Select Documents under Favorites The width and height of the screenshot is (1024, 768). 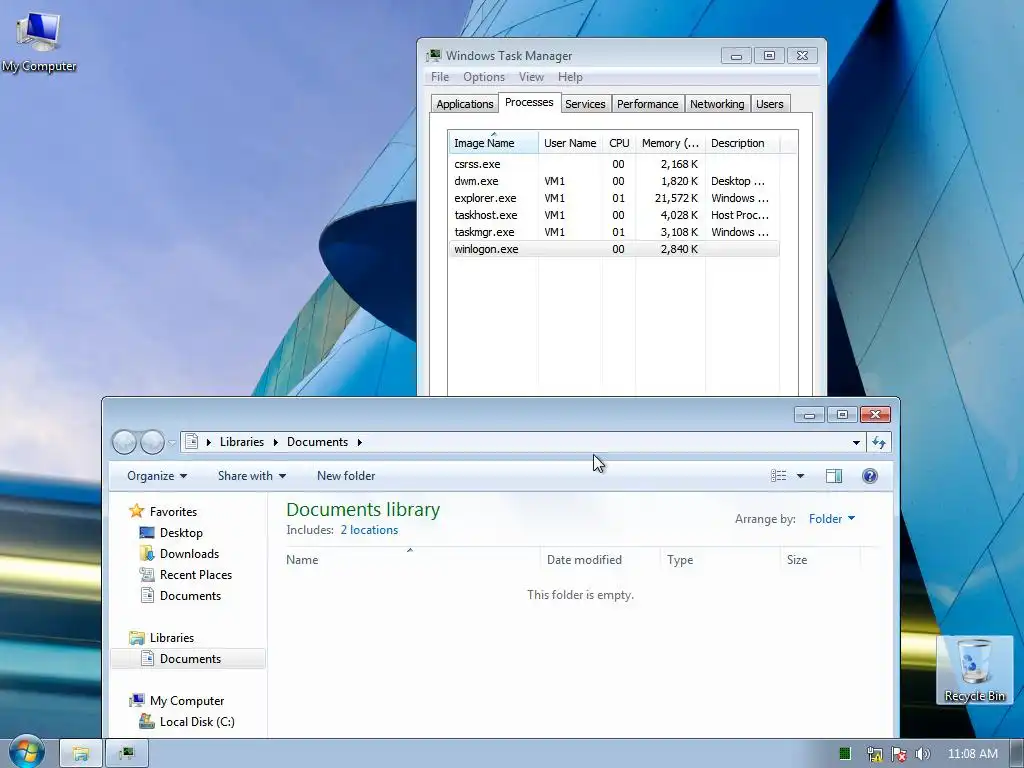coord(190,596)
